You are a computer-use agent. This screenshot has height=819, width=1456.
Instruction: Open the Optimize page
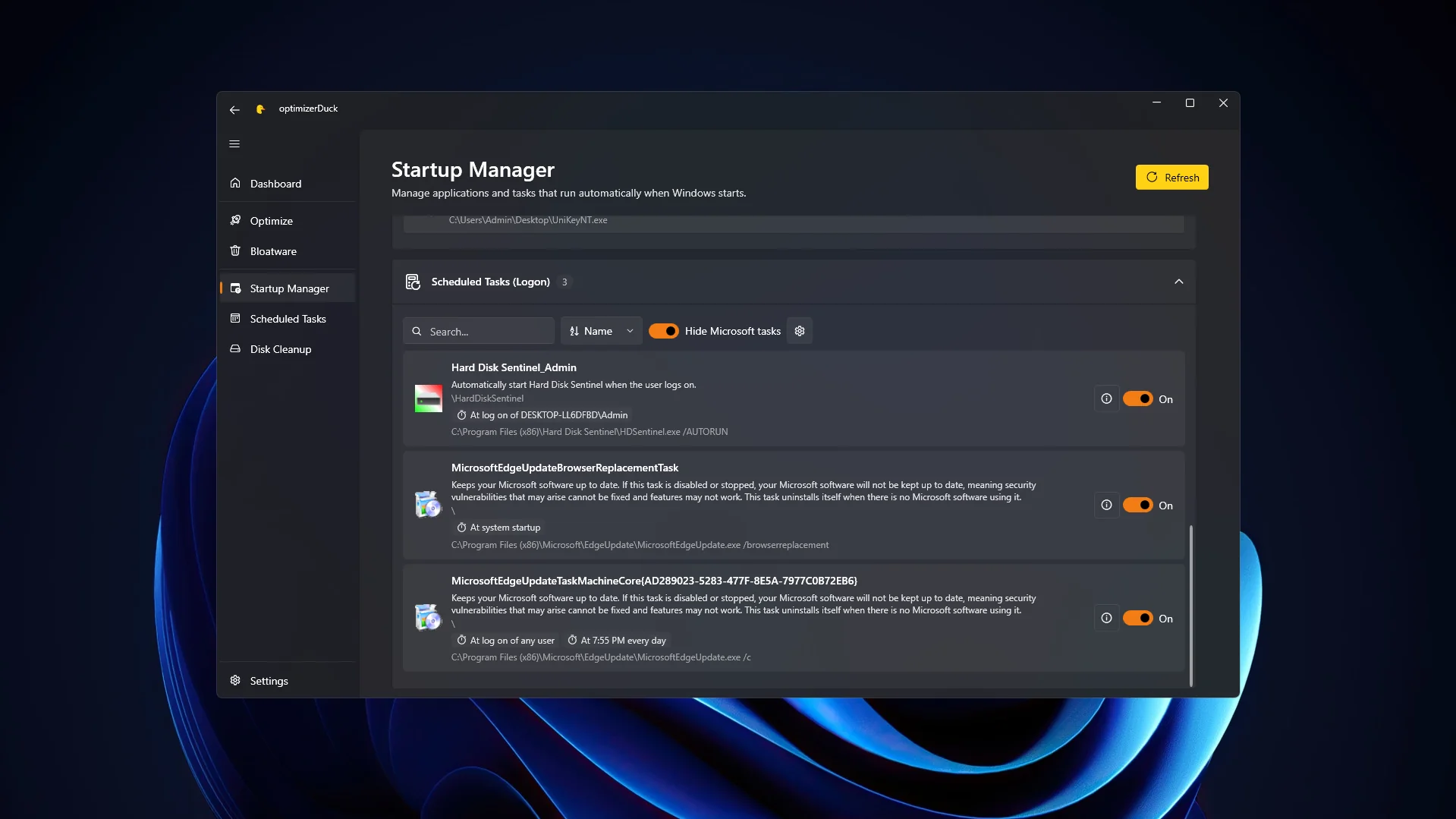click(288, 221)
